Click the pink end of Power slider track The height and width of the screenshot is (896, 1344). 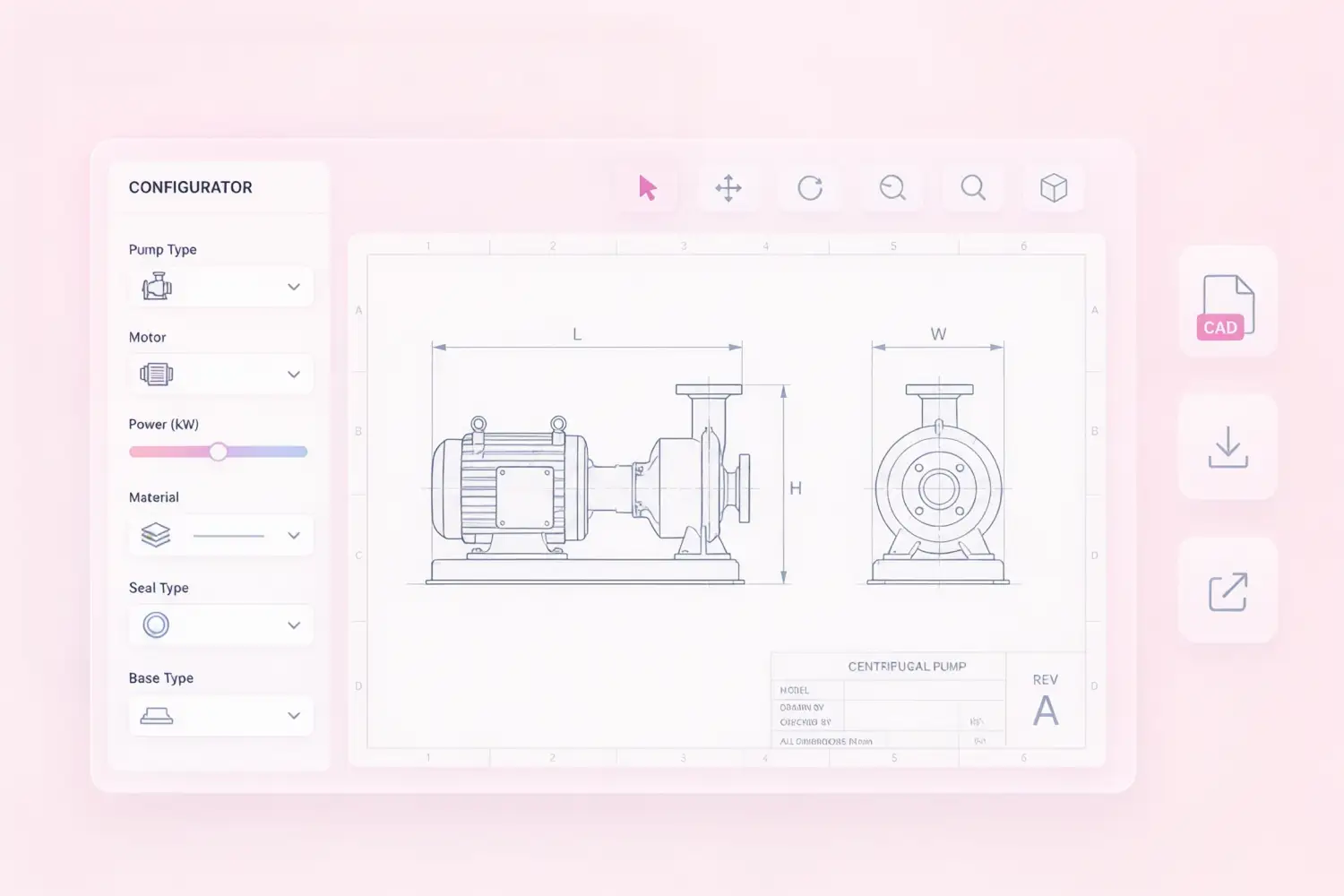coord(137,452)
